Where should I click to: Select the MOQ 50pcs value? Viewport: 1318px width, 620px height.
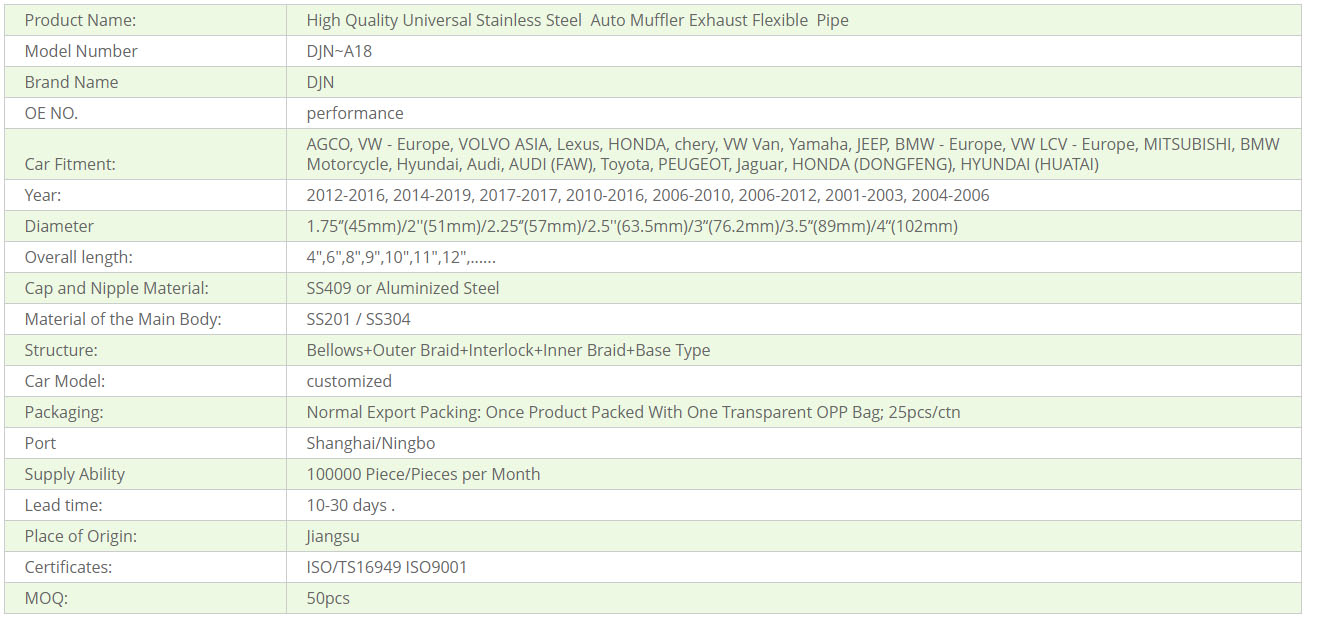(x=328, y=598)
